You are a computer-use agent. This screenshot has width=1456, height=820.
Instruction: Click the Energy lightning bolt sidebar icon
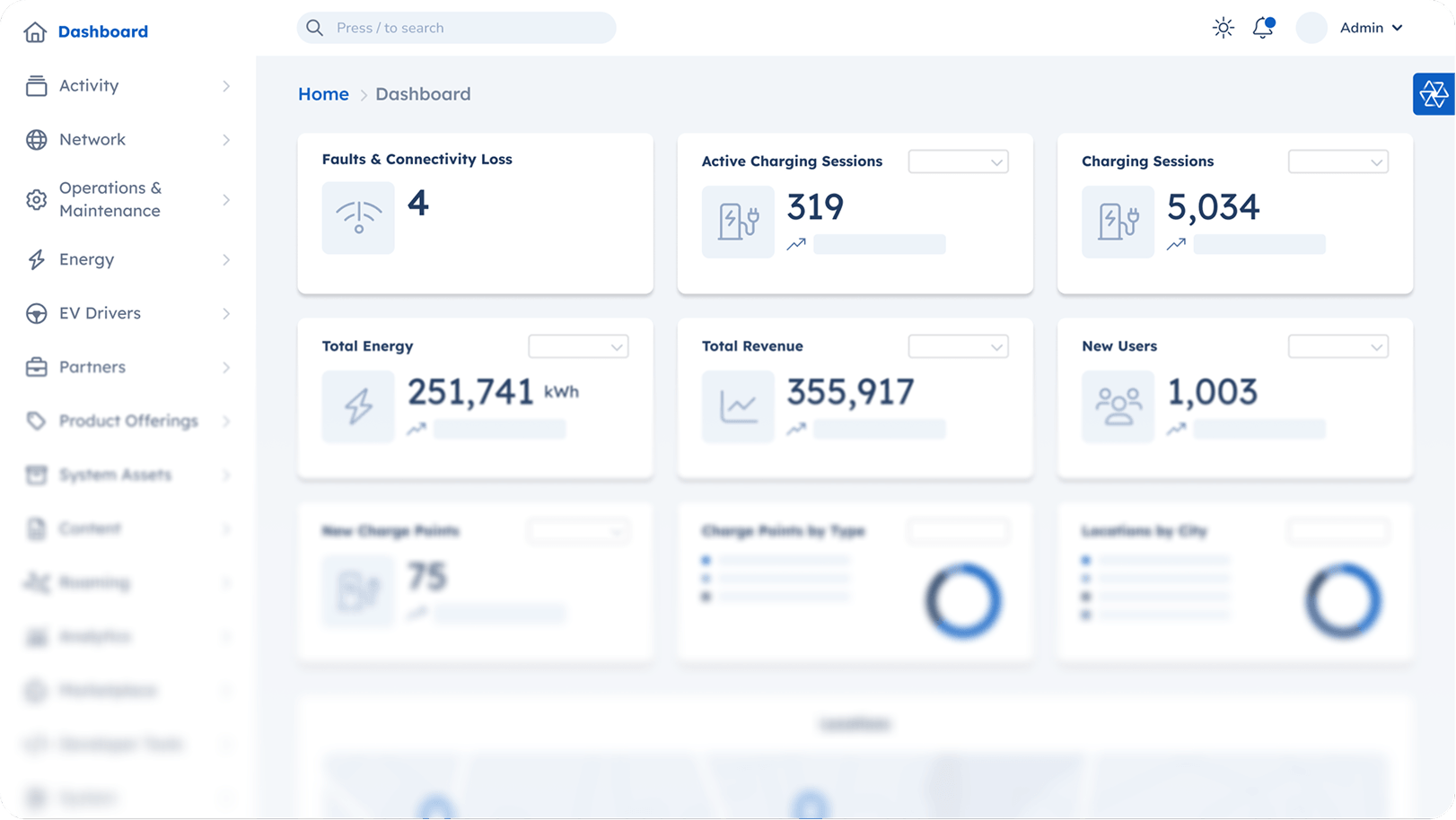pyautogui.click(x=36, y=260)
